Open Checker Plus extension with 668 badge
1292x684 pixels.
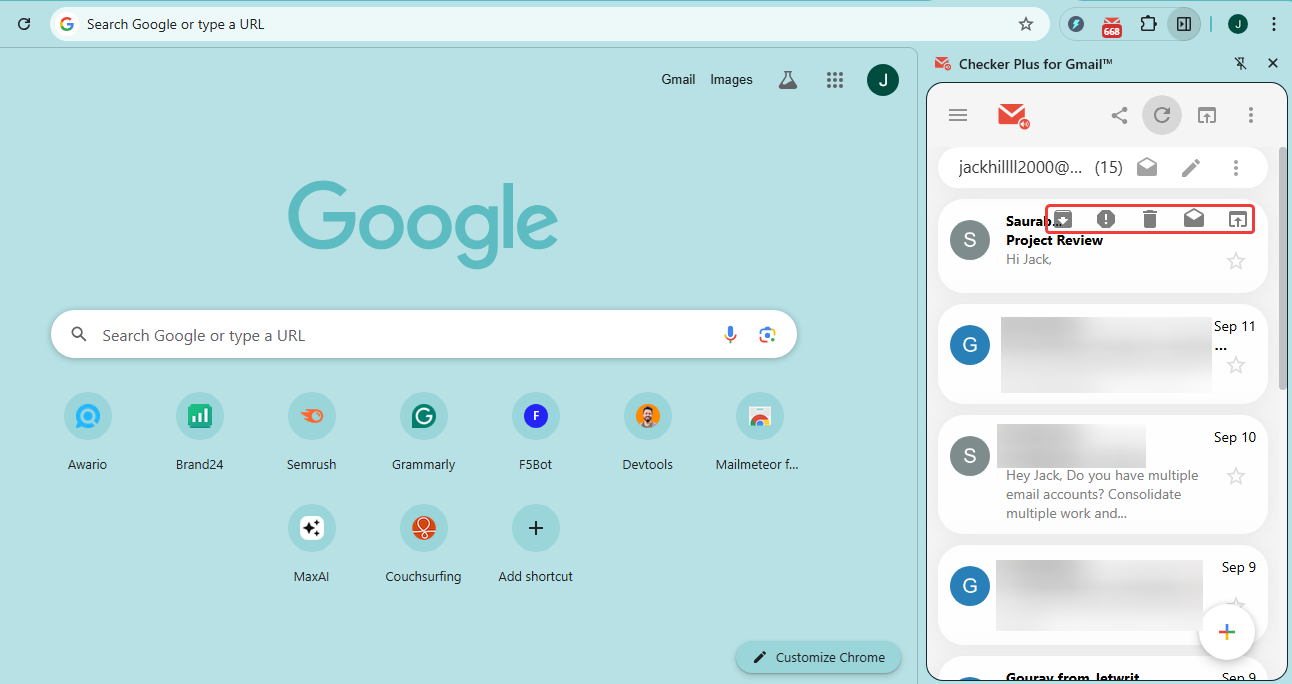(1112, 24)
